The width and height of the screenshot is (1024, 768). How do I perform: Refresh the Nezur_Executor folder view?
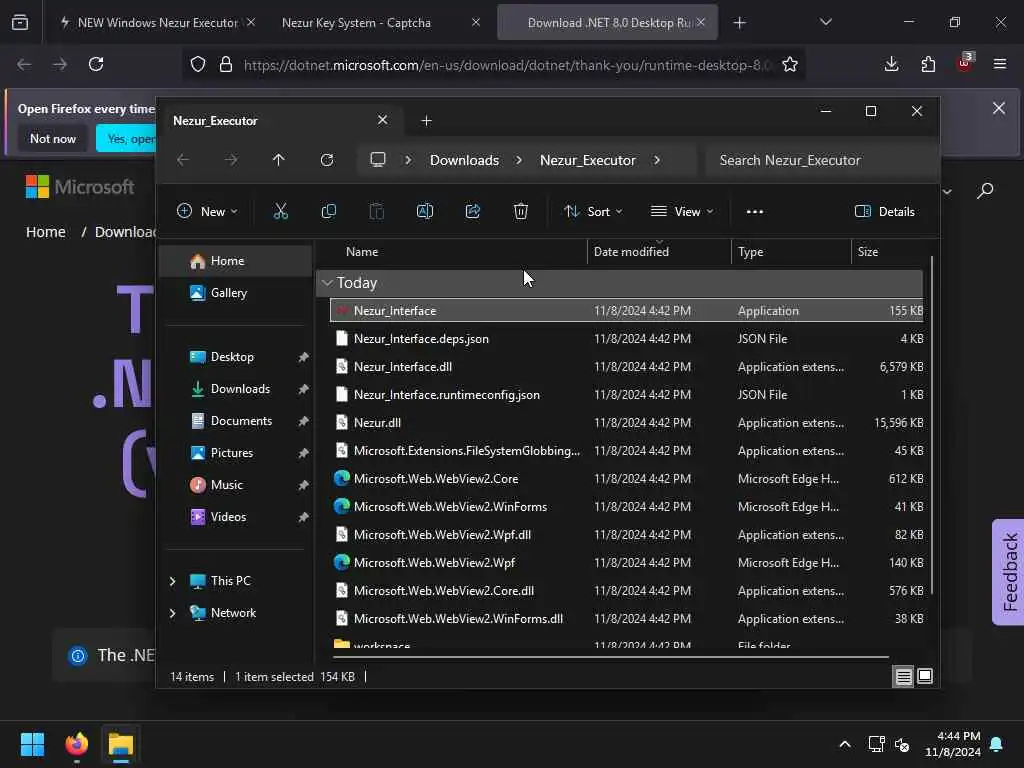pyautogui.click(x=327, y=160)
